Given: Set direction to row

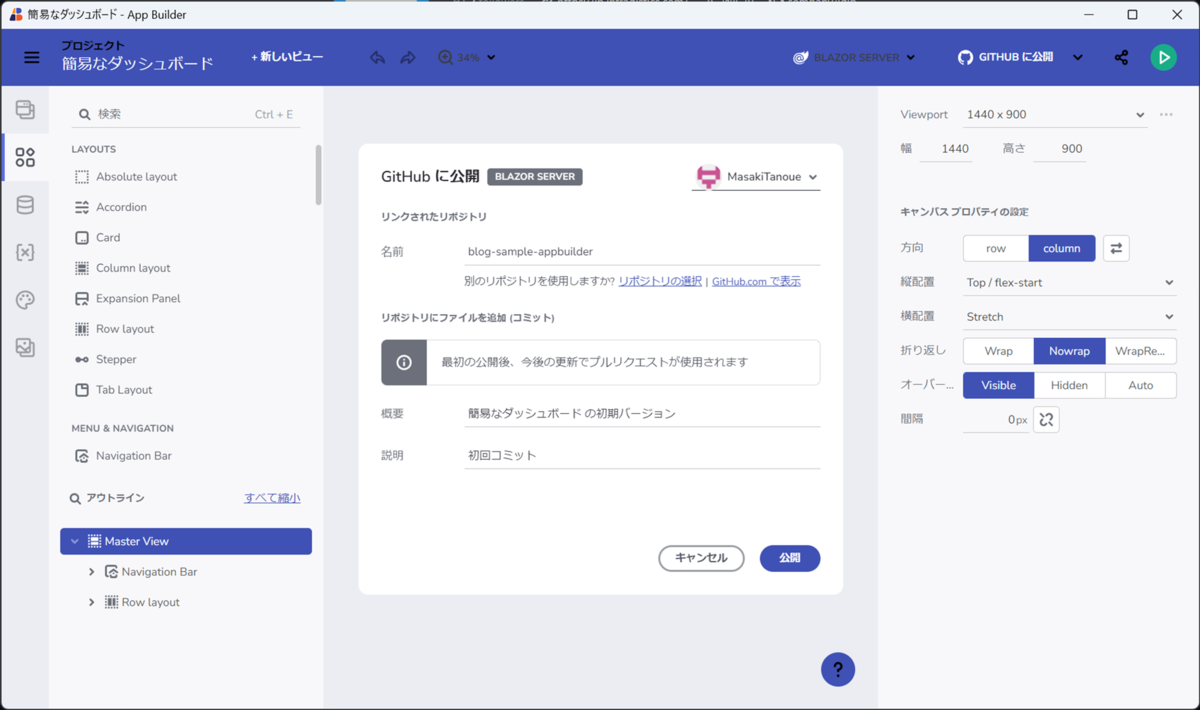Looking at the screenshot, I should [x=996, y=248].
